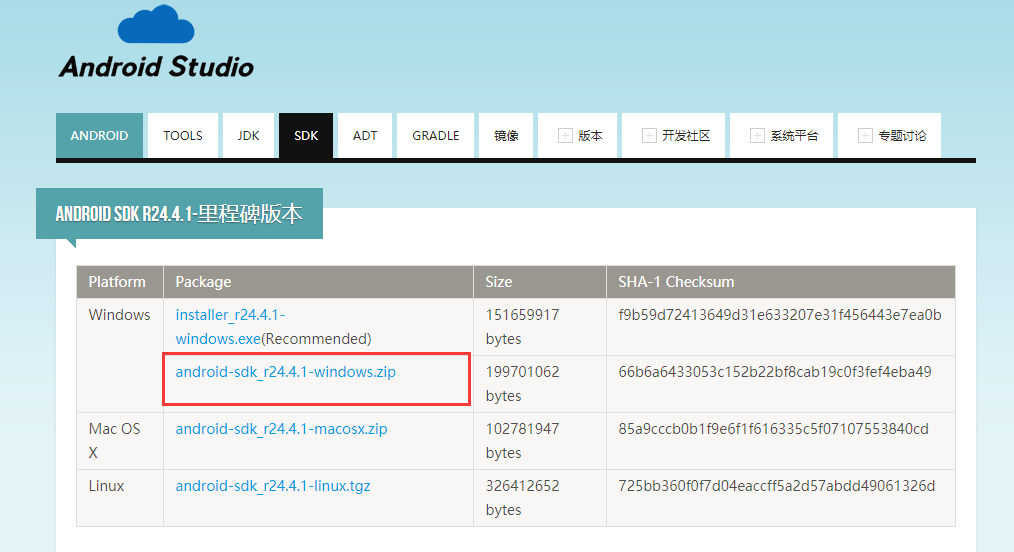Switch to the JDK tab
The height and width of the screenshot is (552, 1014).
248,135
